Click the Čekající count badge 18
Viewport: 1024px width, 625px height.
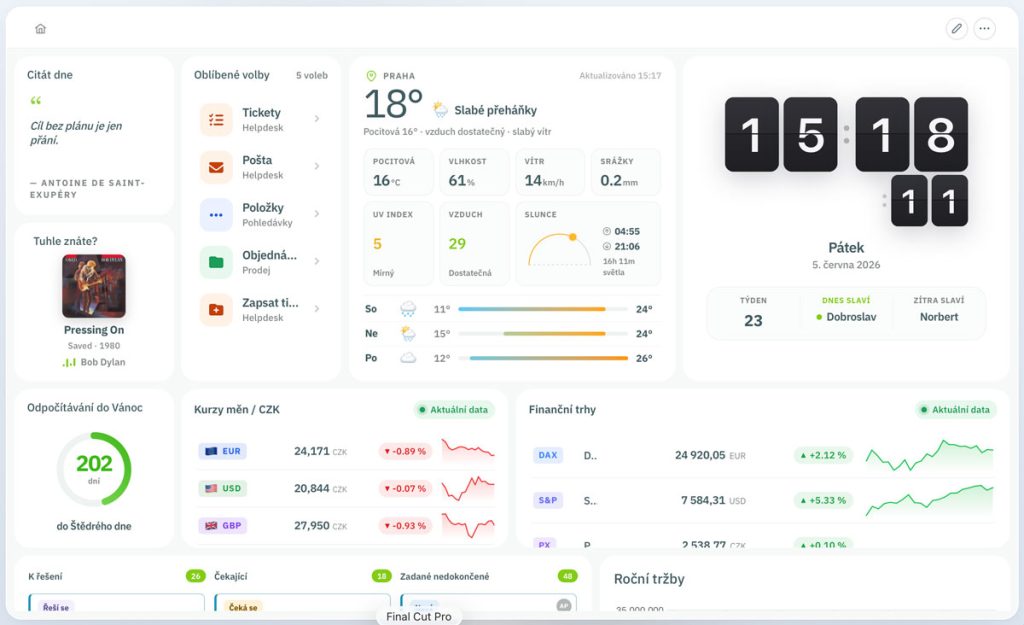click(381, 576)
